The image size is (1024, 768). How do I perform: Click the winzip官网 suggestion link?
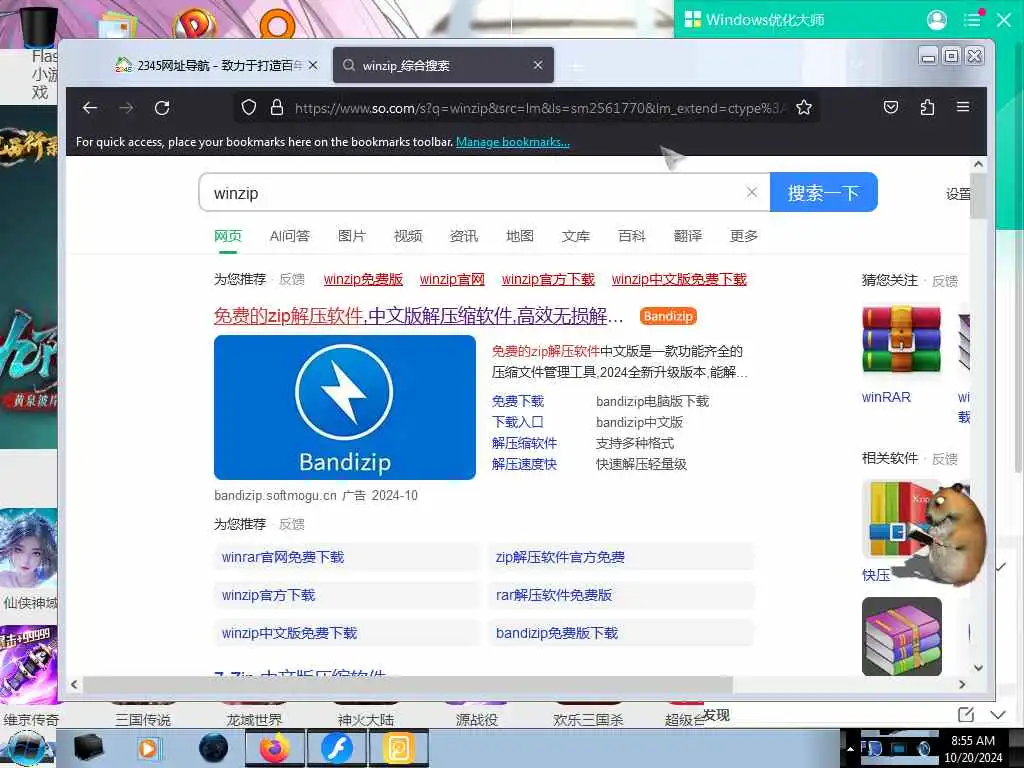point(452,280)
